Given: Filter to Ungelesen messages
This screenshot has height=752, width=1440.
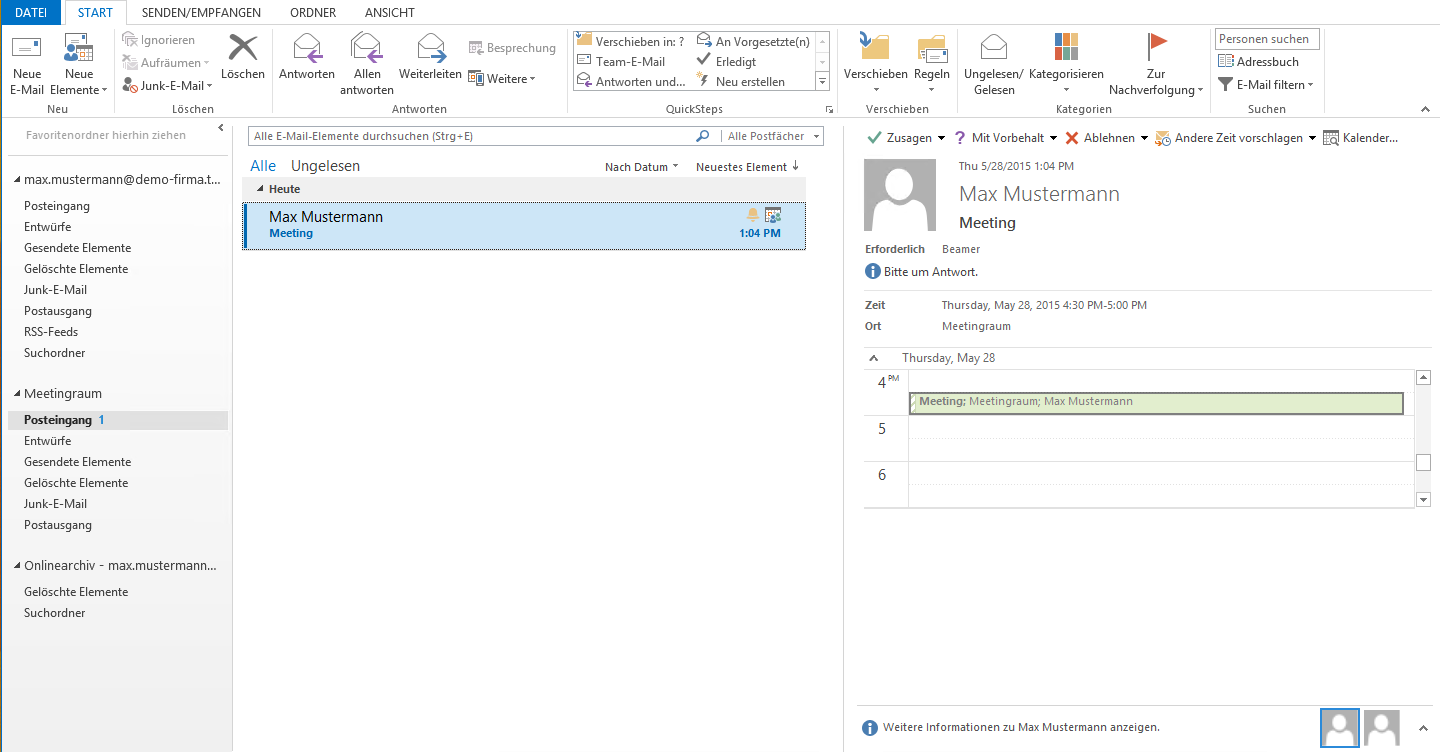Looking at the screenshot, I should [x=325, y=166].
